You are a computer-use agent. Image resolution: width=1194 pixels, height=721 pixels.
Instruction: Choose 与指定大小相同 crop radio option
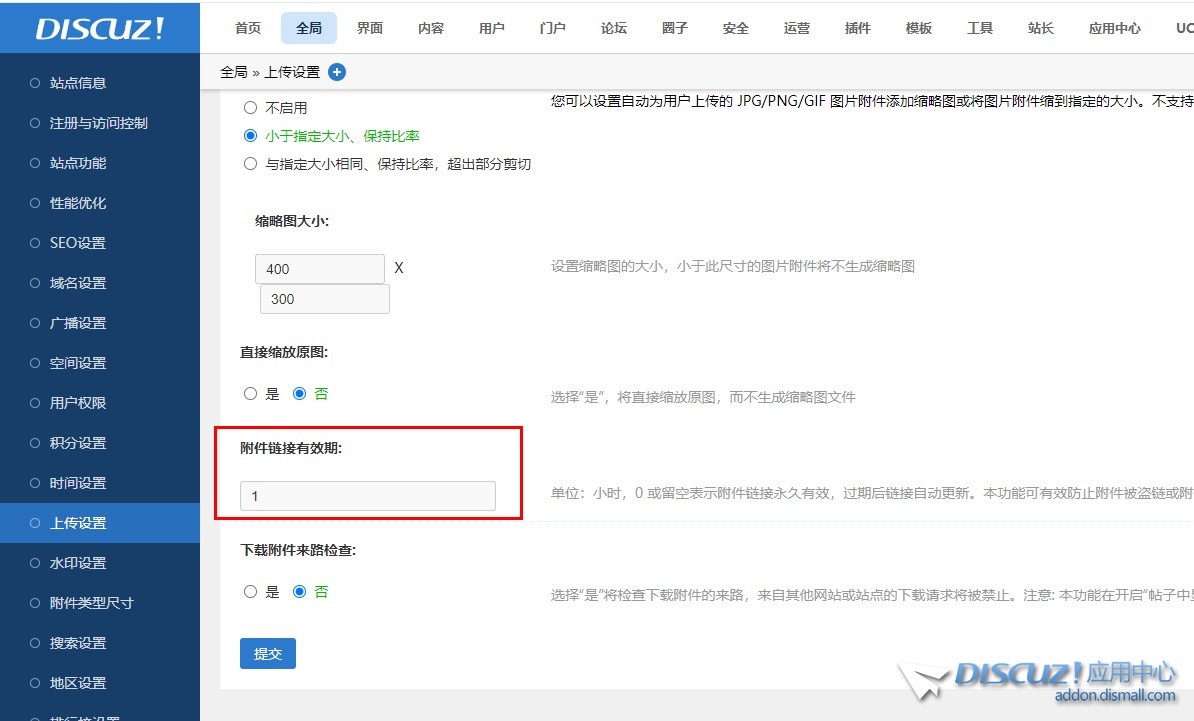coord(251,164)
